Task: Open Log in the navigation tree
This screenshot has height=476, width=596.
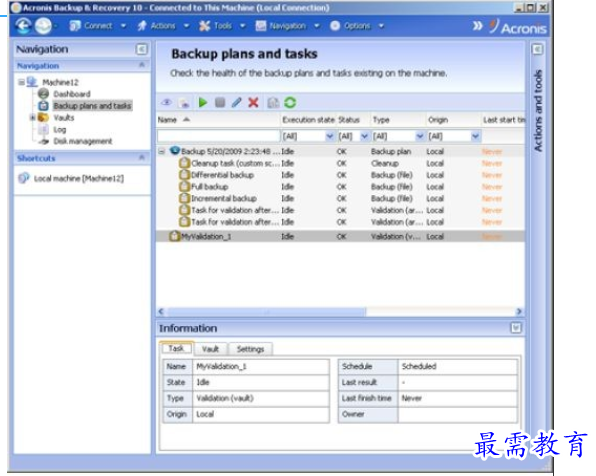Action: [60, 130]
